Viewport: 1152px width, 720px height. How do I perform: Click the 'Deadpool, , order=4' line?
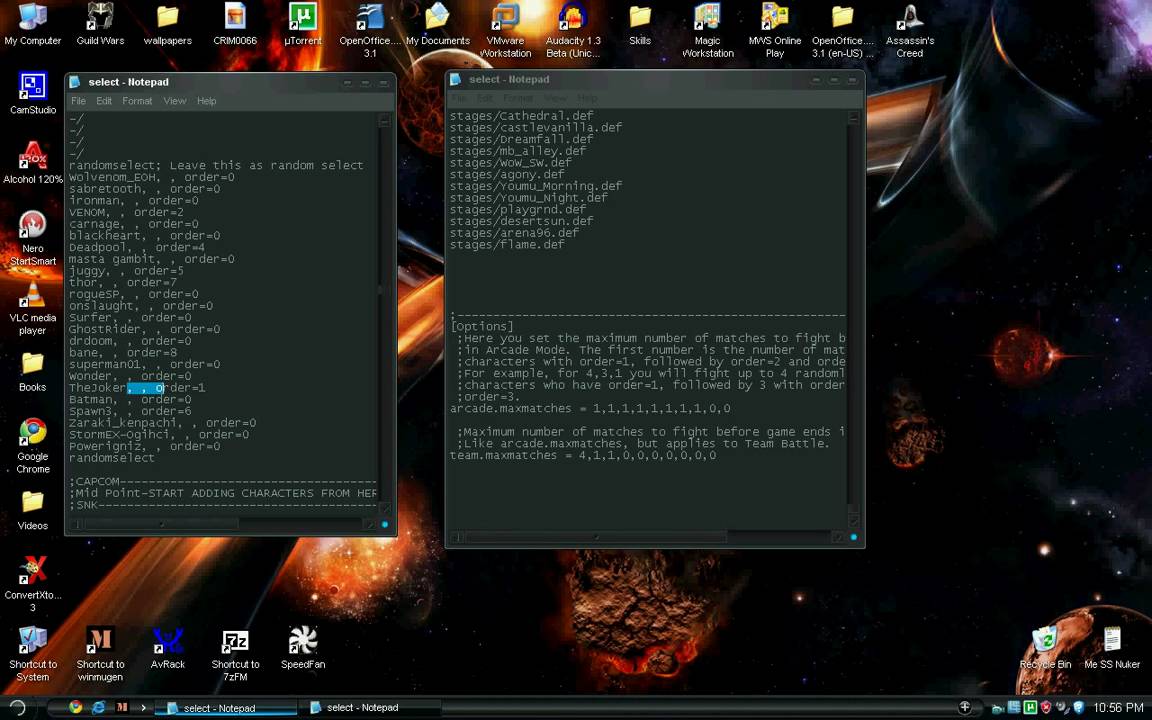tap(137, 247)
